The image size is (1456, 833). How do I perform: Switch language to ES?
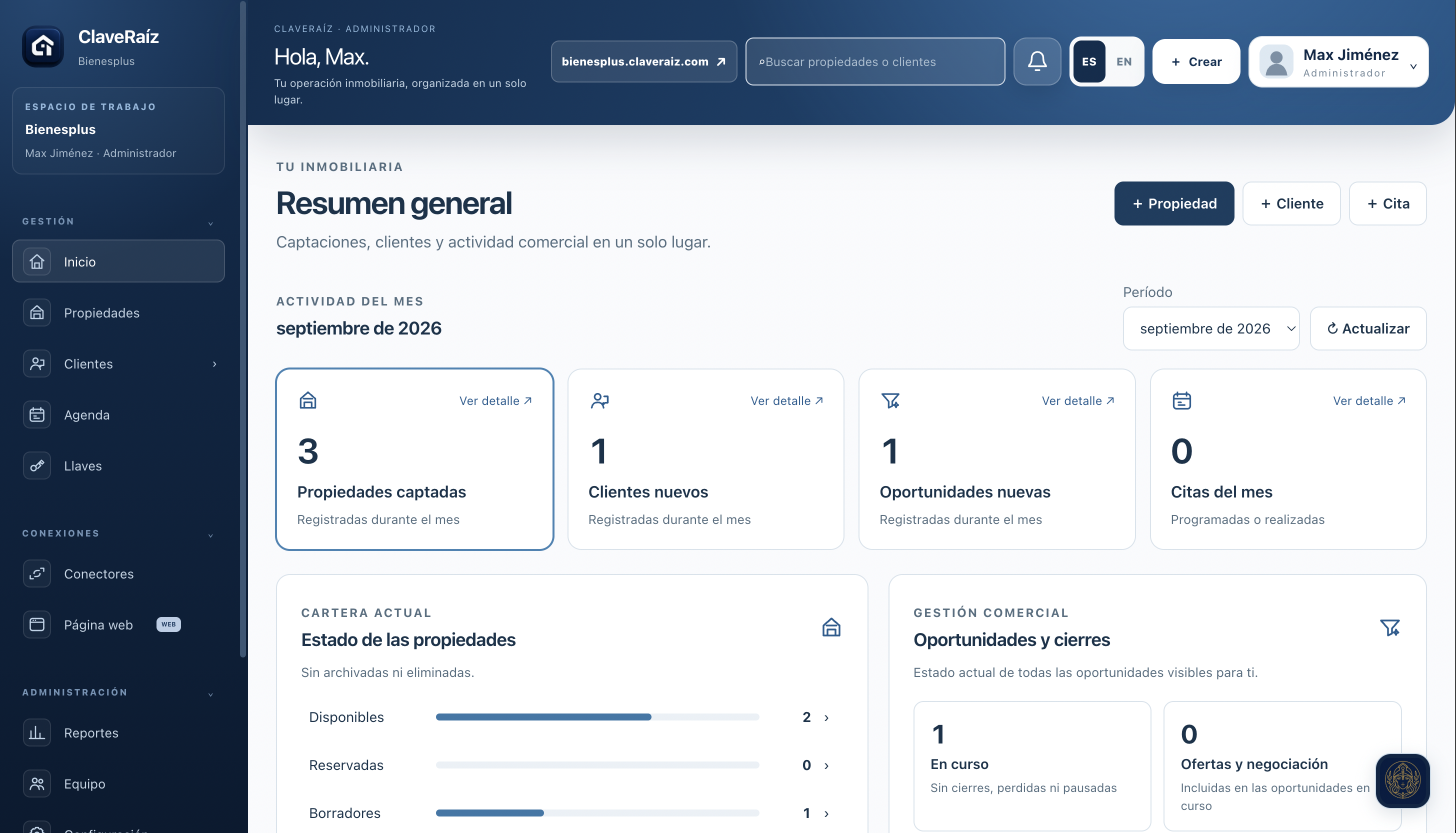pos(1088,61)
